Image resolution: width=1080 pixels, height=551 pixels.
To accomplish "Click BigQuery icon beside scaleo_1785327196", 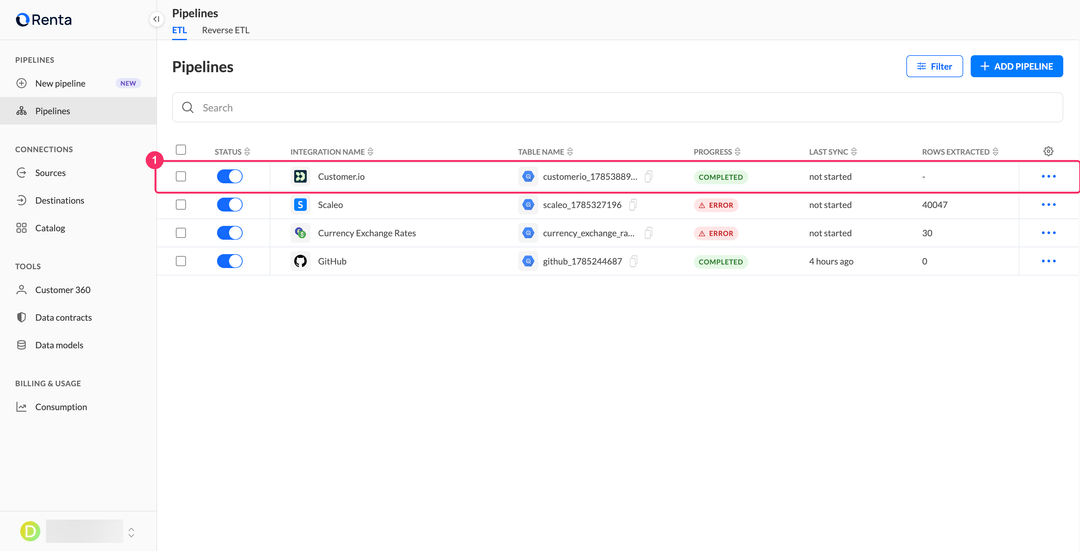I will point(528,205).
